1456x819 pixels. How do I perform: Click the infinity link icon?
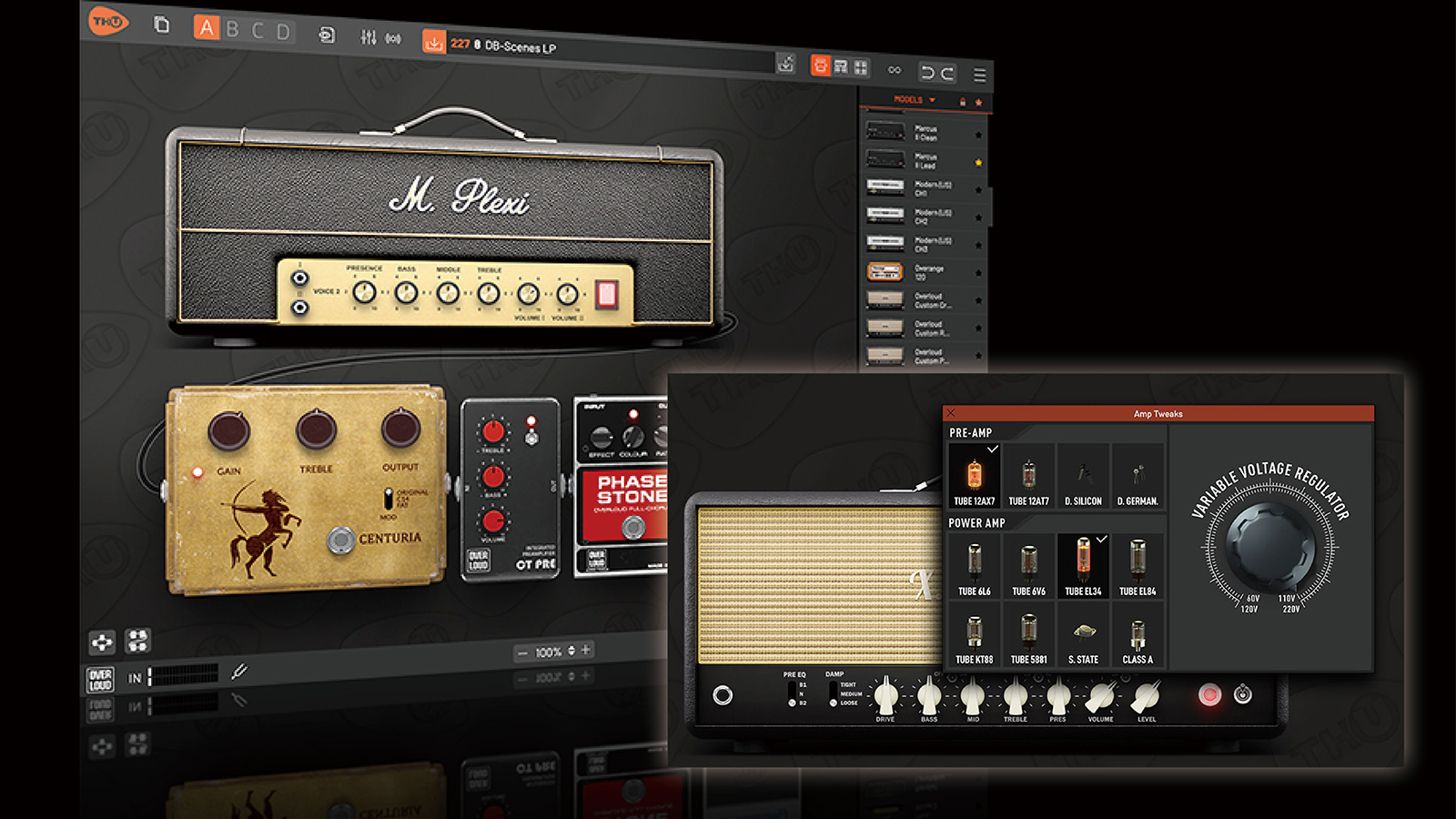pyautogui.click(x=895, y=70)
